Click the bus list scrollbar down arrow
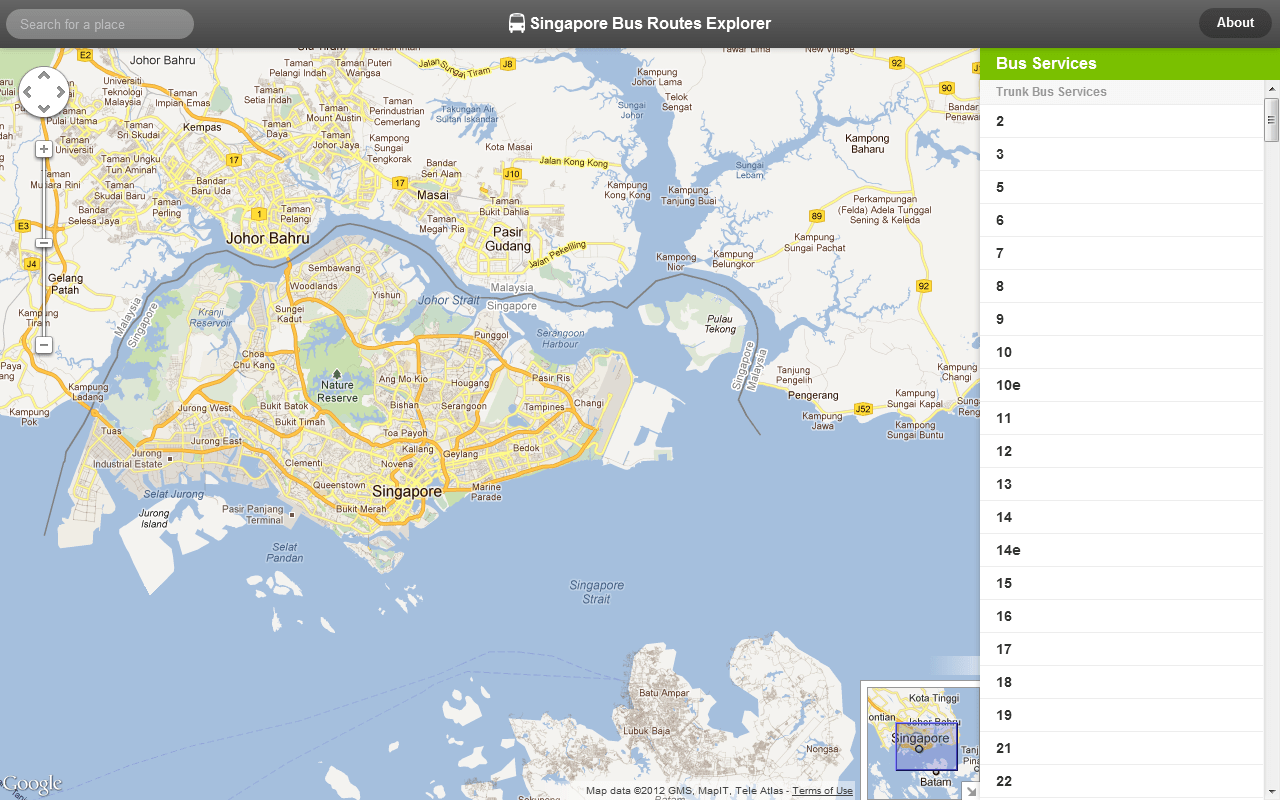Image resolution: width=1280 pixels, height=800 pixels. point(1271,793)
